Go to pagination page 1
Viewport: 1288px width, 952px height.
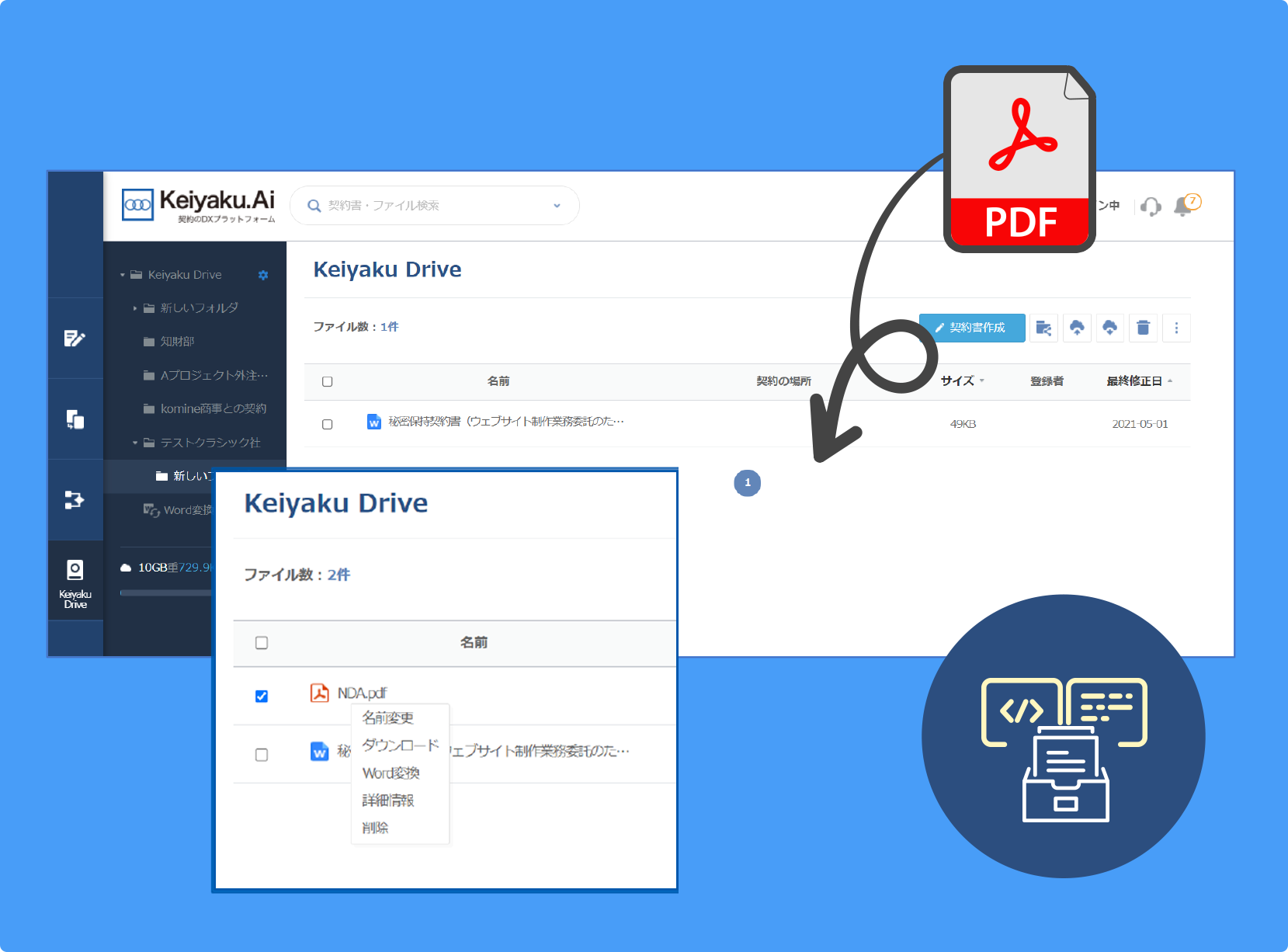747,483
